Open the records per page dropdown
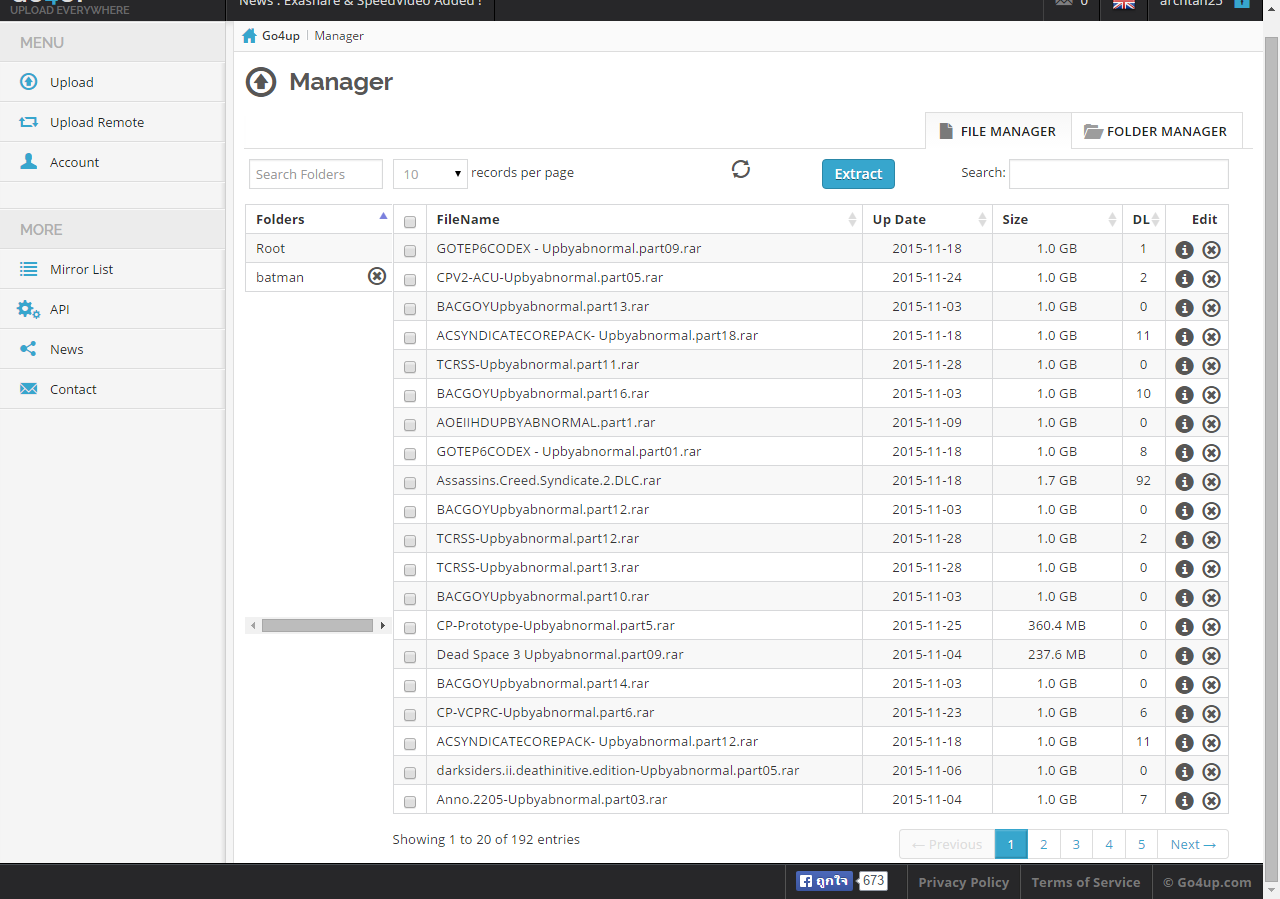Image resolution: width=1280 pixels, height=899 pixels. pos(430,174)
